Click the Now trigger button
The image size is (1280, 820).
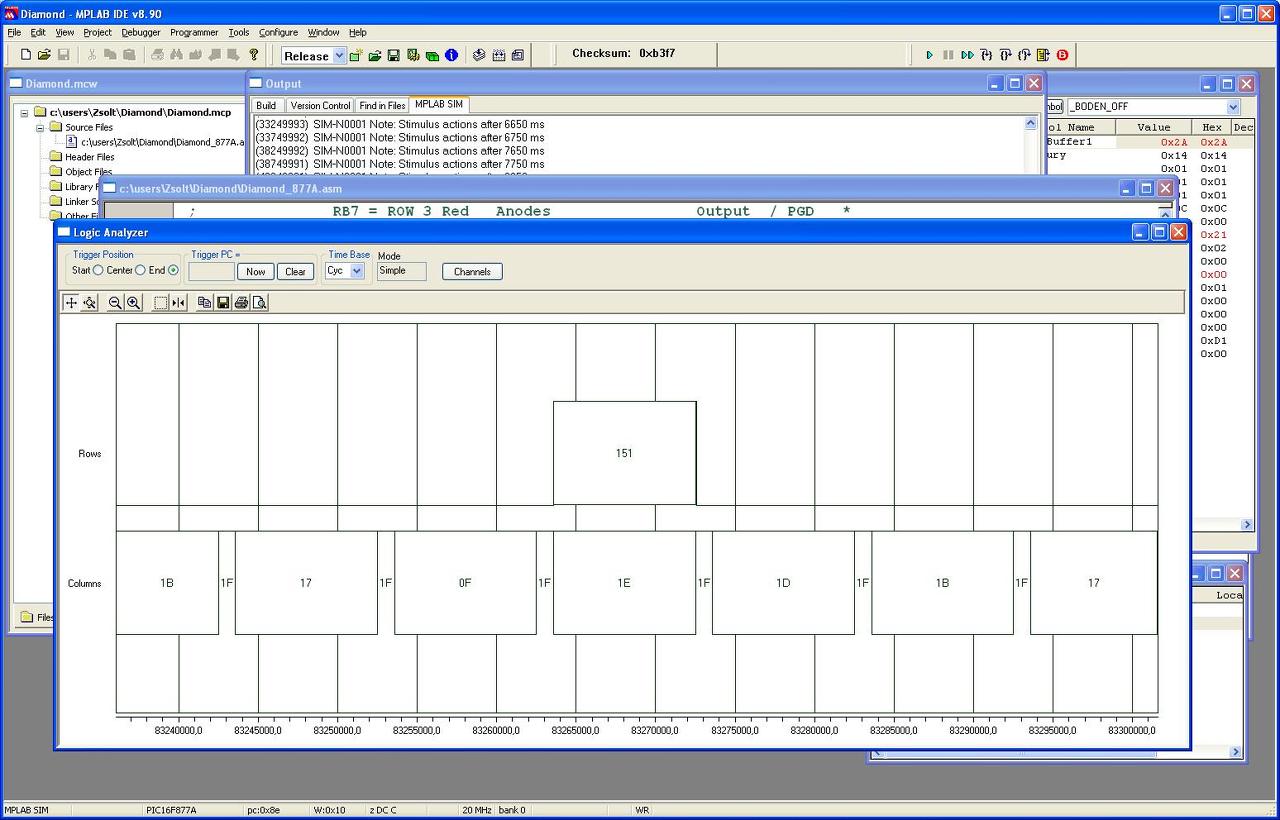coord(256,271)
